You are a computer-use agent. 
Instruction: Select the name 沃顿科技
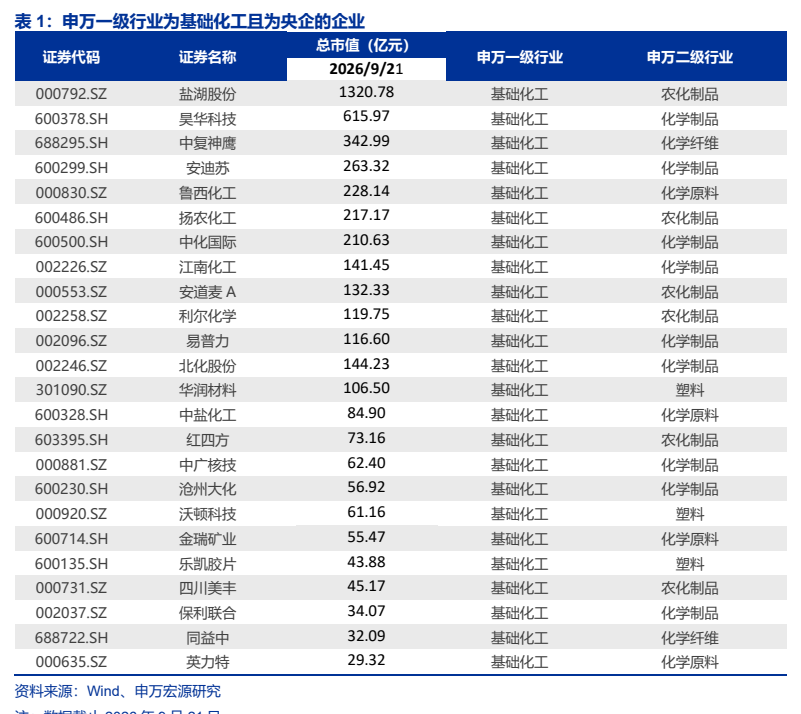tap(207, 514)
